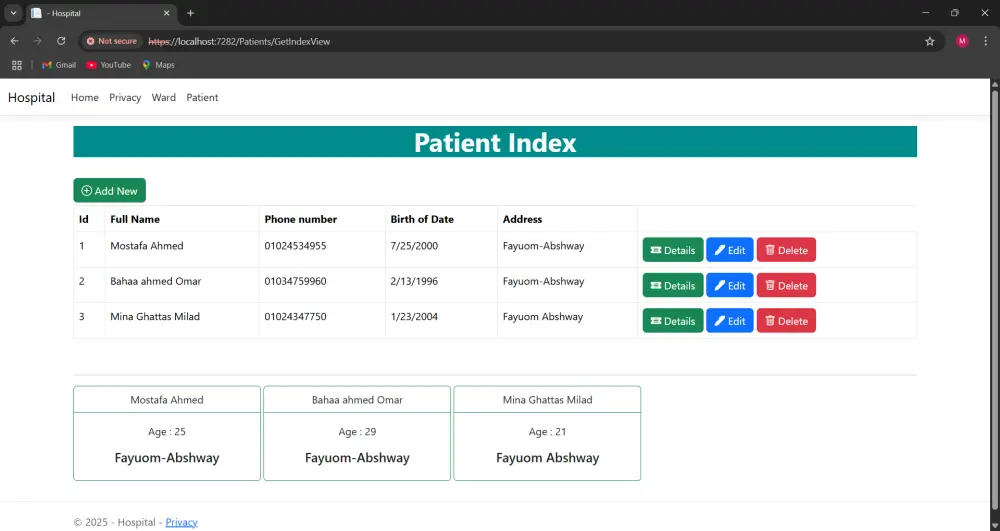Click phone number 01034759960
The width and height of the screenshot is (1000, 531).
pos(295,281)
